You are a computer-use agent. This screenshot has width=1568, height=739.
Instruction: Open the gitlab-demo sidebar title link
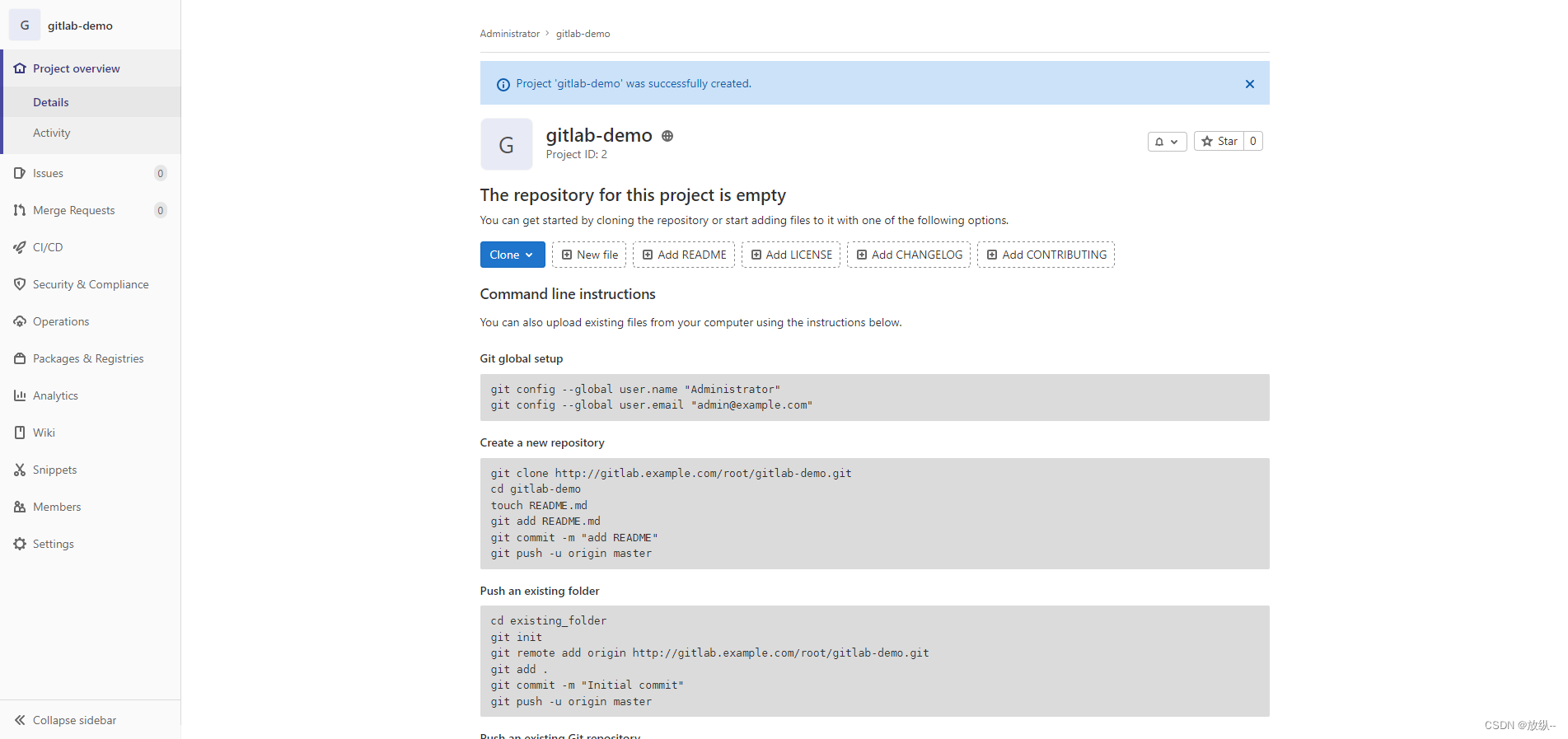pos(80,26)
